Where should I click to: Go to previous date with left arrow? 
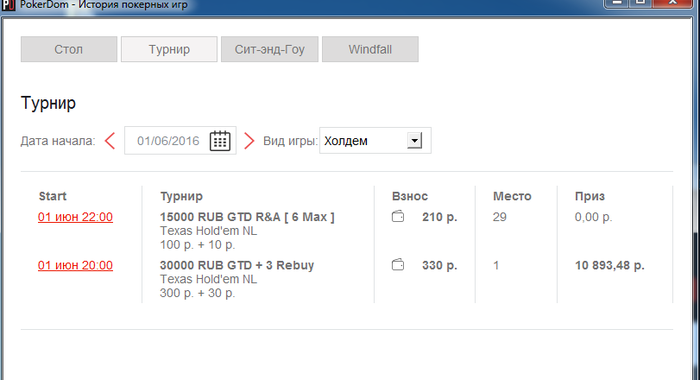click(110, 141)
